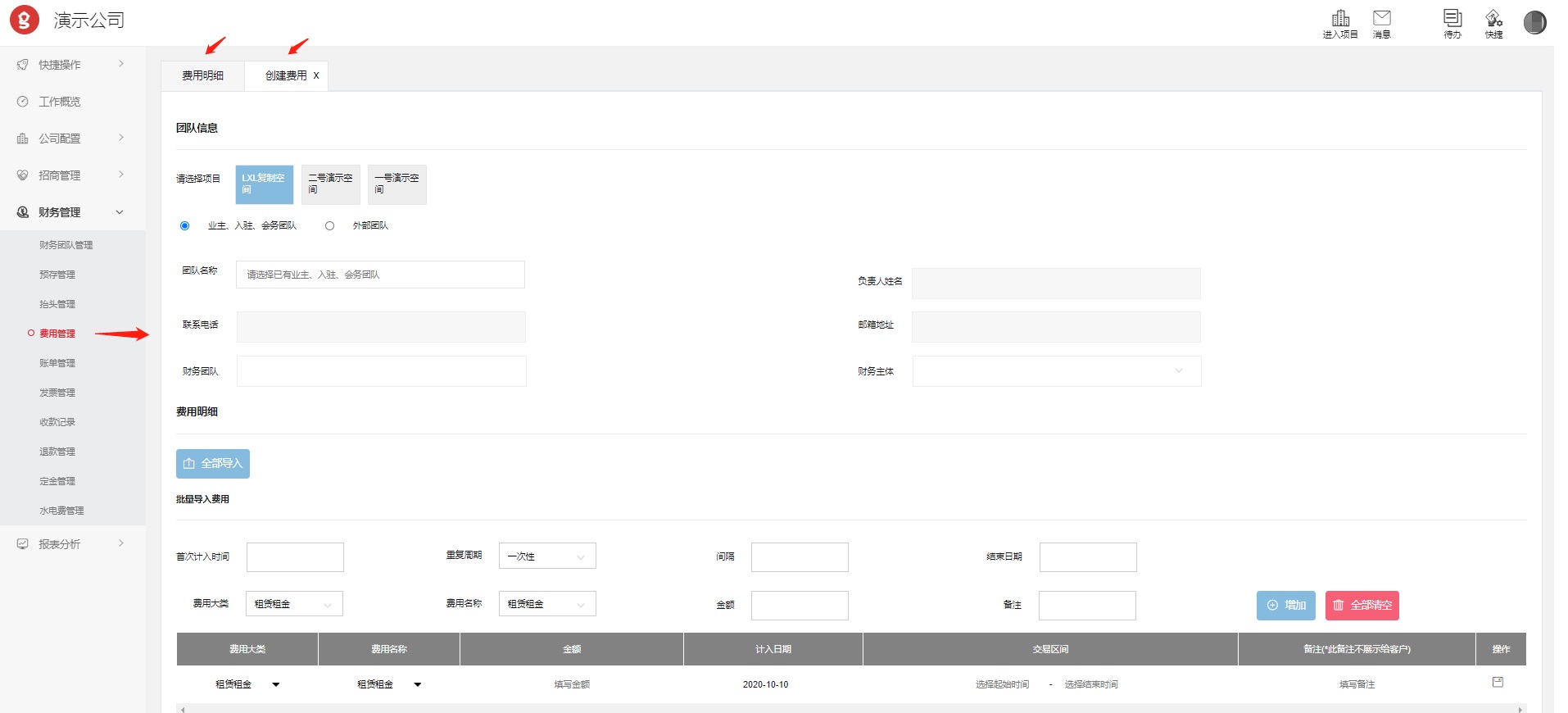Open the 财务主体 dropdown
Screen dimensions: 1568x713
tap(1056, 371)
